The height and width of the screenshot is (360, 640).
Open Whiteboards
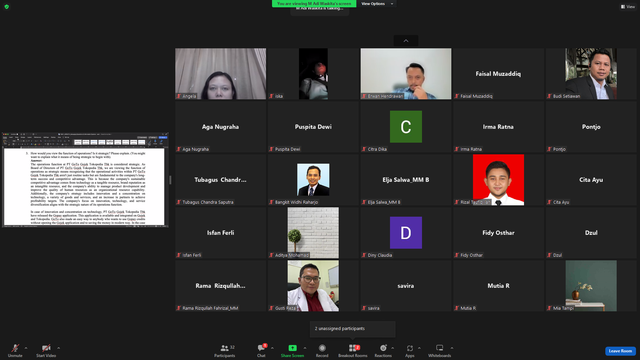(440, 350)
